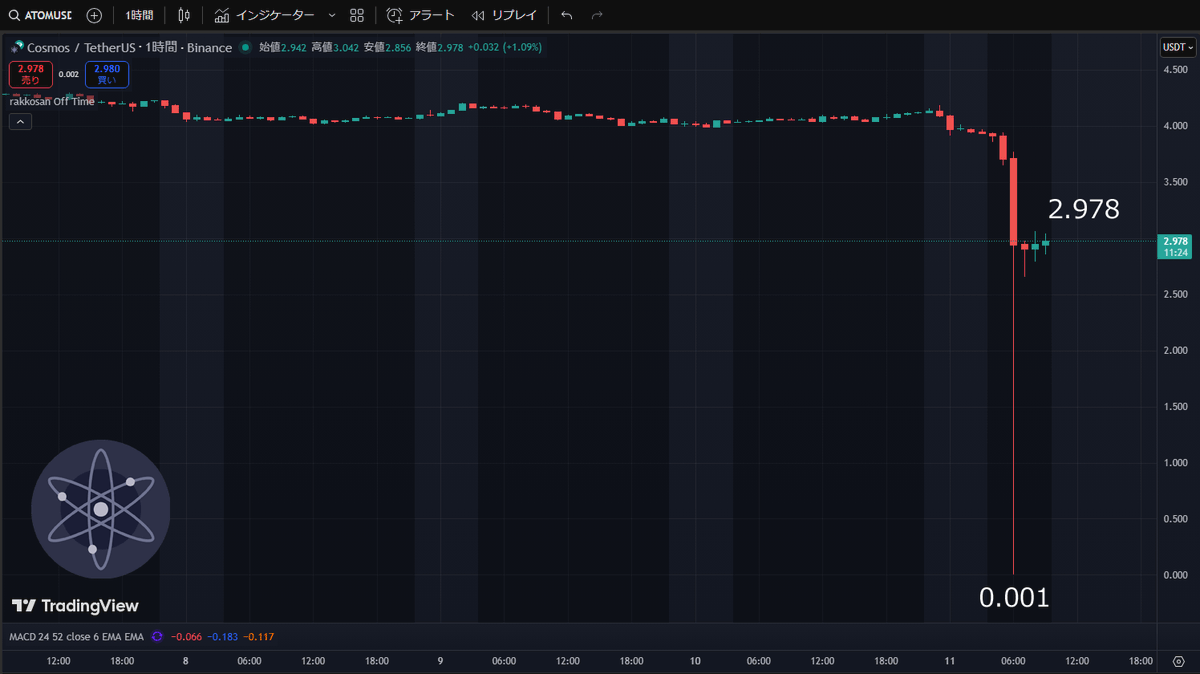Select the candle chart style icon

click(x=184, y=15)
